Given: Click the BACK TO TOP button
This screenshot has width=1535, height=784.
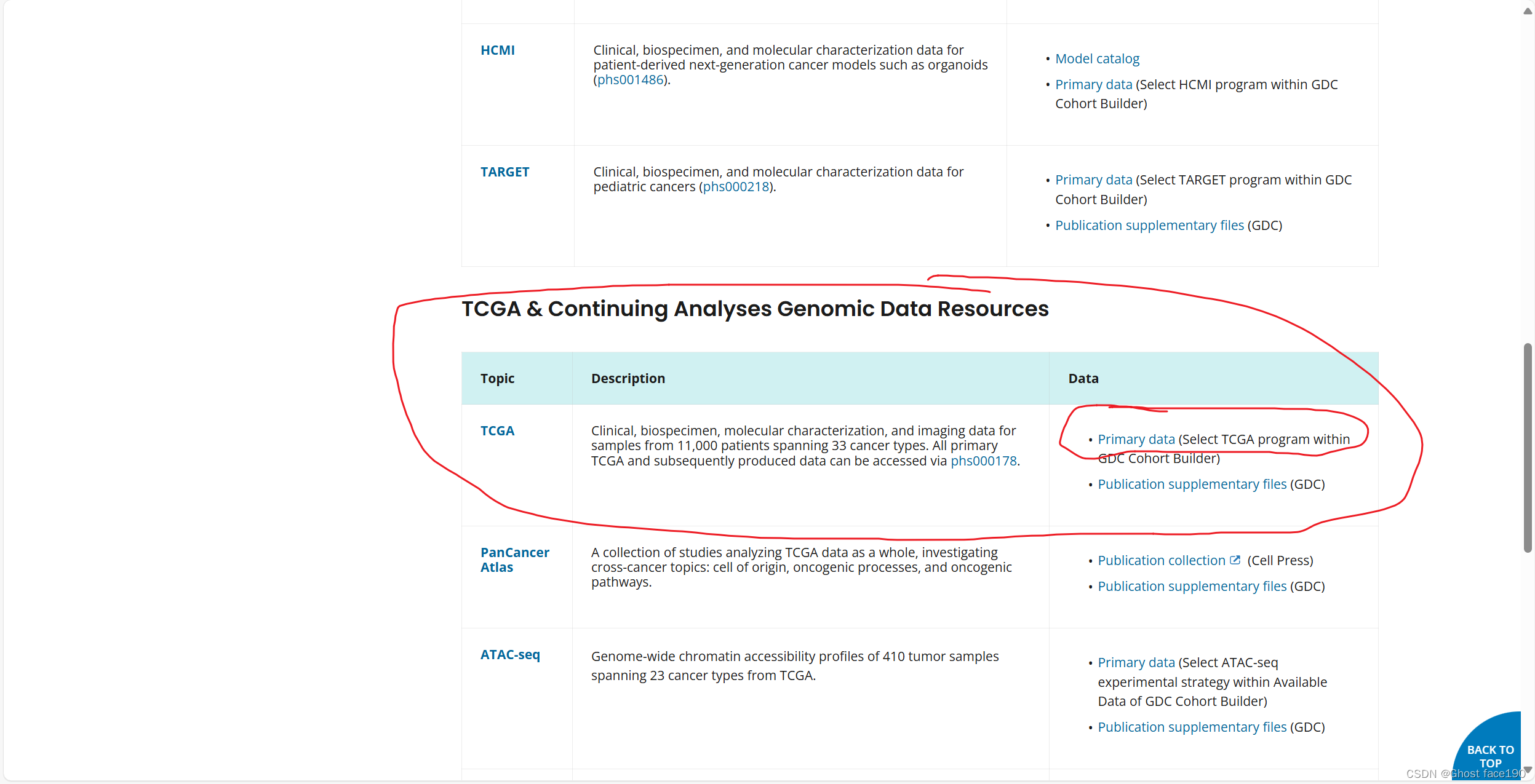Looking at the screenshot, I should (x=1490, y=753).
